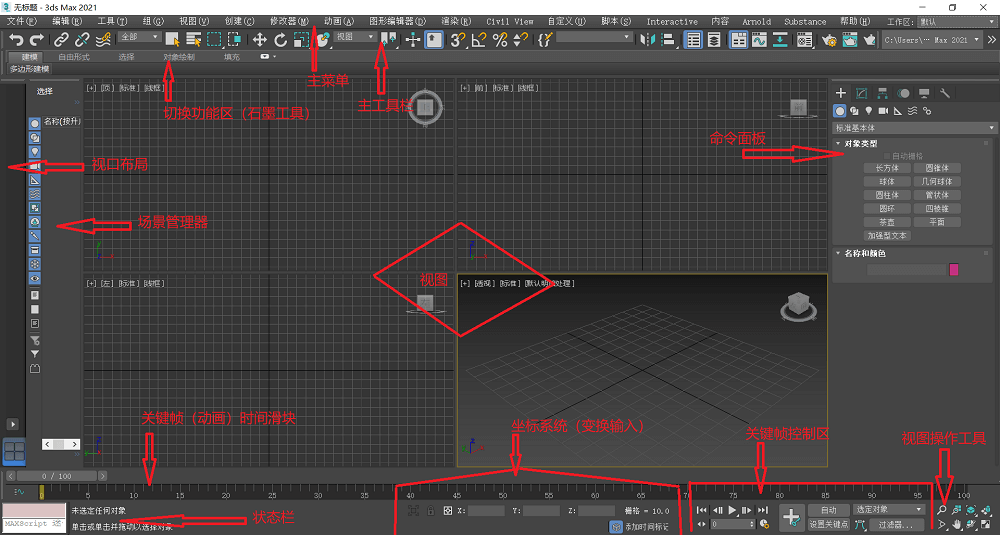Image resolution: width=1000 pixels, height=535 pixels.
Task: Toggle the Window/Crossing selection icon
Action: 235,40
